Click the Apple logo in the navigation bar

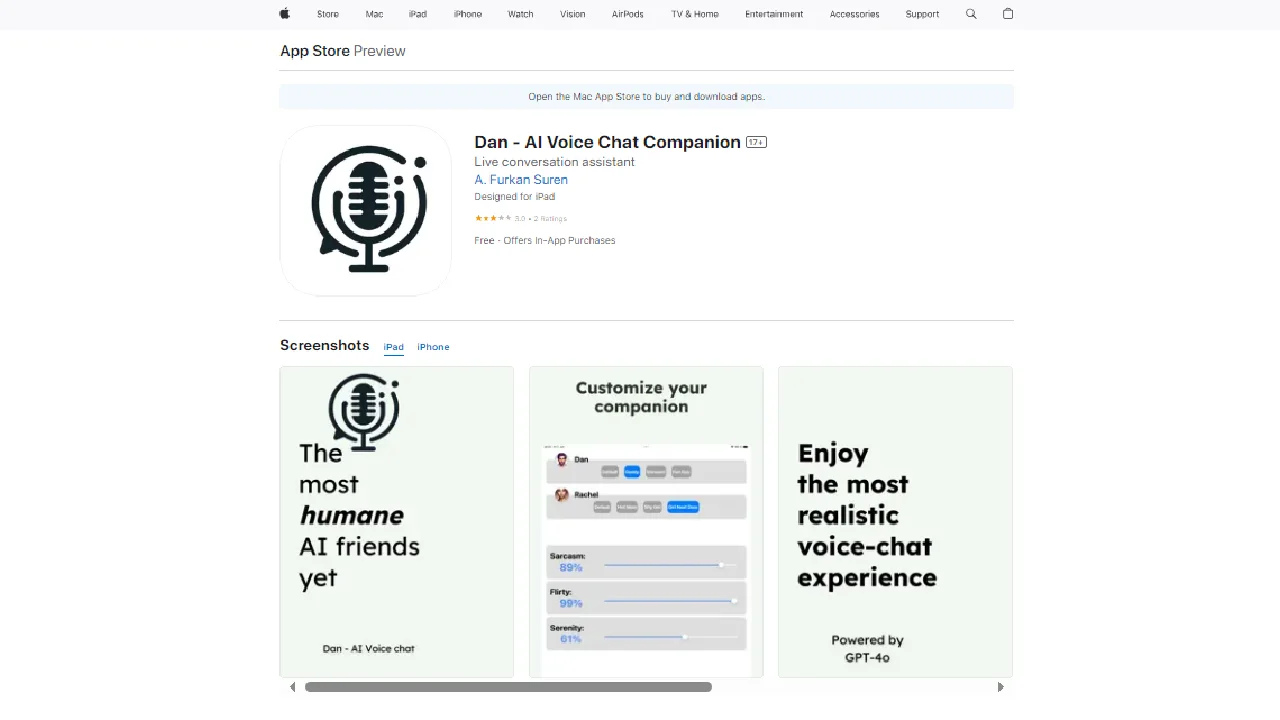click(284, 14)
